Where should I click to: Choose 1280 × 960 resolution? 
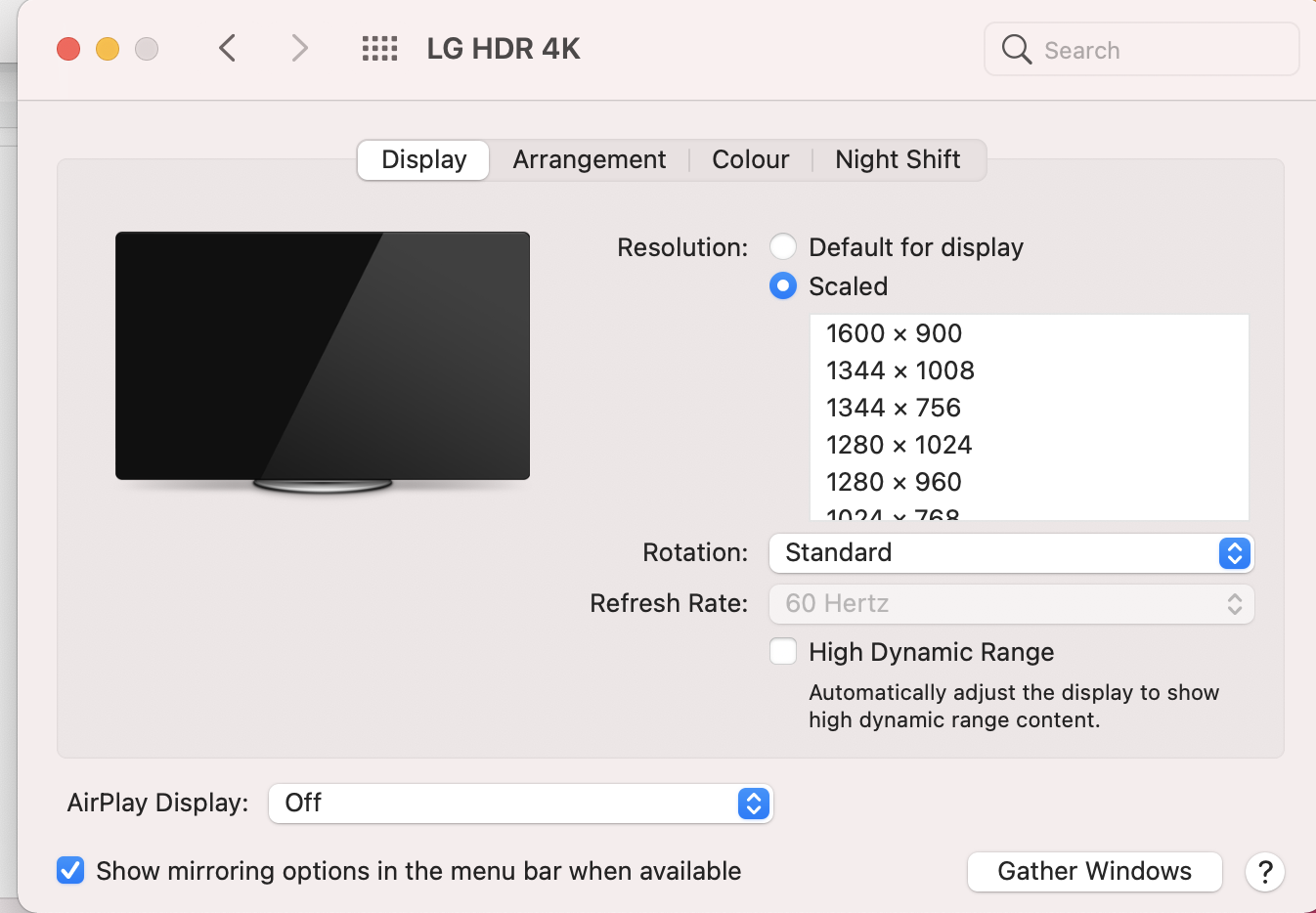(1030, 482)
